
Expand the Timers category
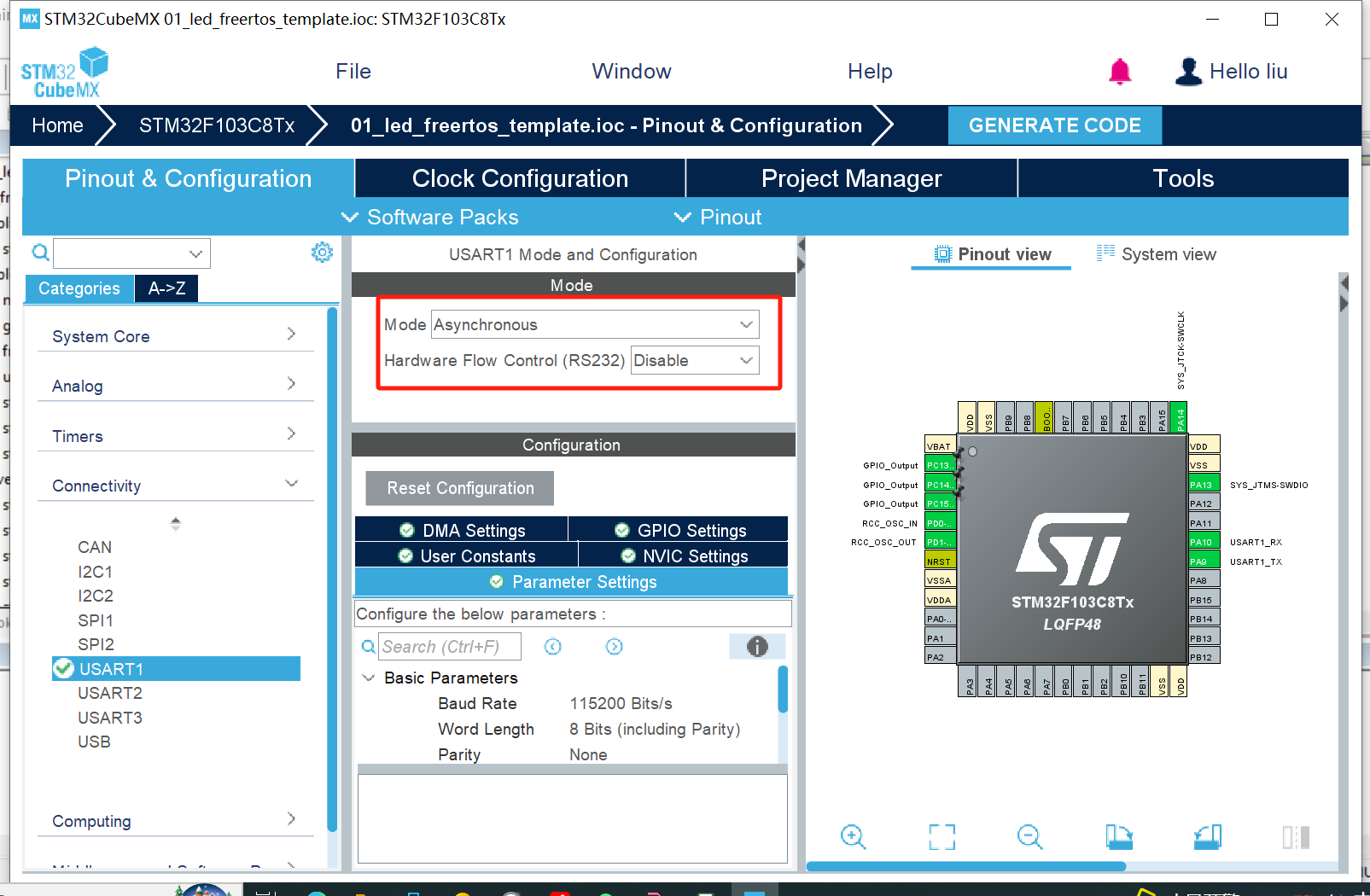[176, 435]
